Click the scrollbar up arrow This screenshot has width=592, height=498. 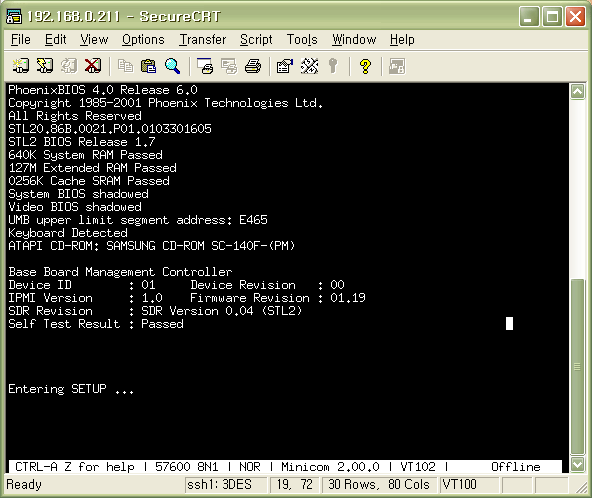pyautogui.click(x=577, y=91)
